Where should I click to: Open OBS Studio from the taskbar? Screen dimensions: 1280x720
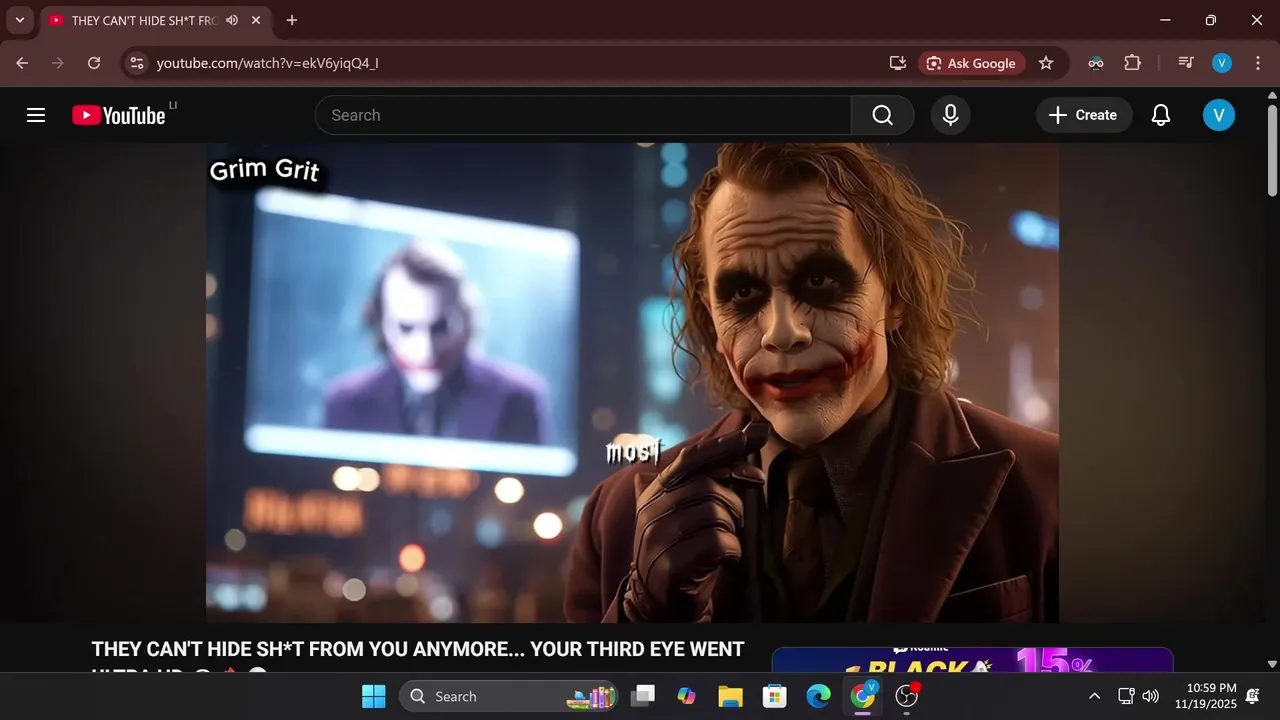click(x=907, y=696)
